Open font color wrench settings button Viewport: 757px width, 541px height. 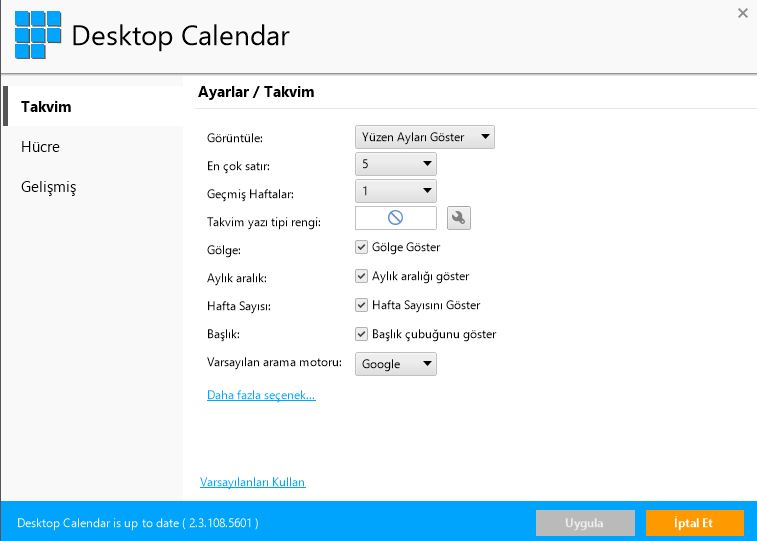(459, 218)
